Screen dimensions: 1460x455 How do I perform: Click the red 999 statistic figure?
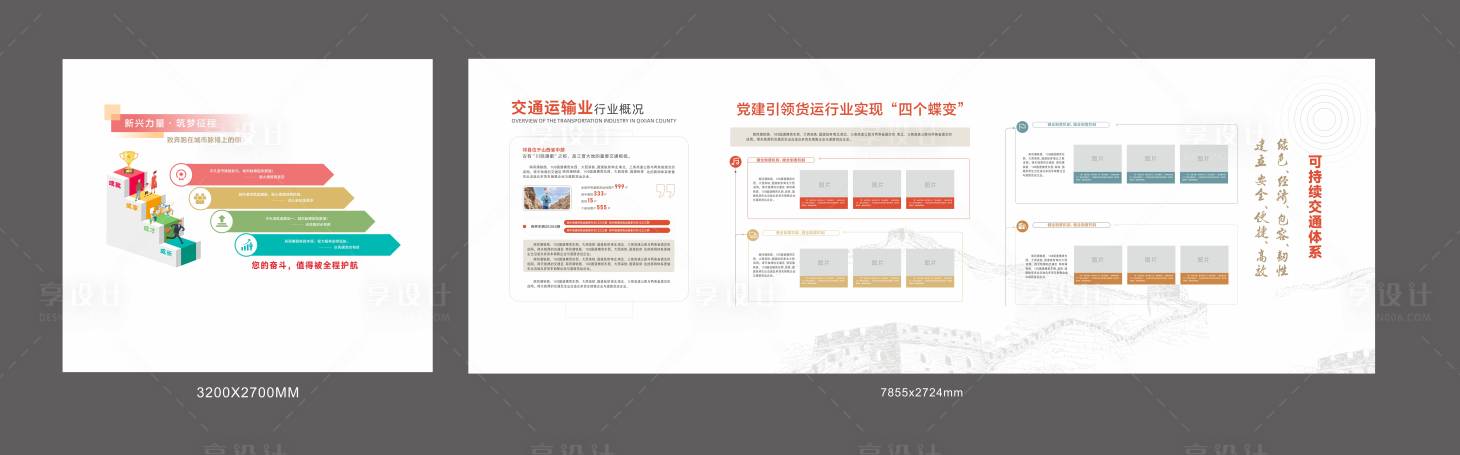point(619,186)
